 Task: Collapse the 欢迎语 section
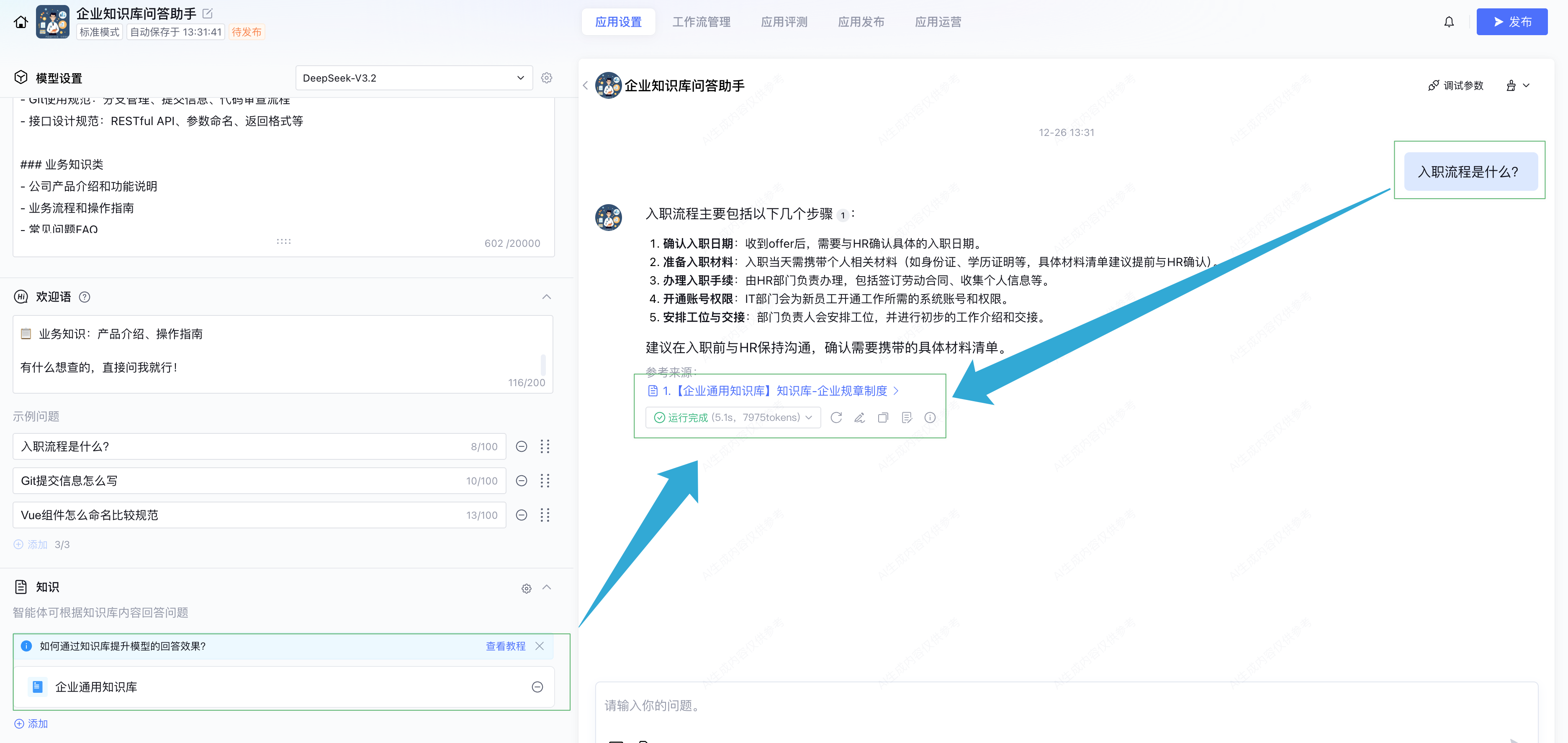pos(546,297)
